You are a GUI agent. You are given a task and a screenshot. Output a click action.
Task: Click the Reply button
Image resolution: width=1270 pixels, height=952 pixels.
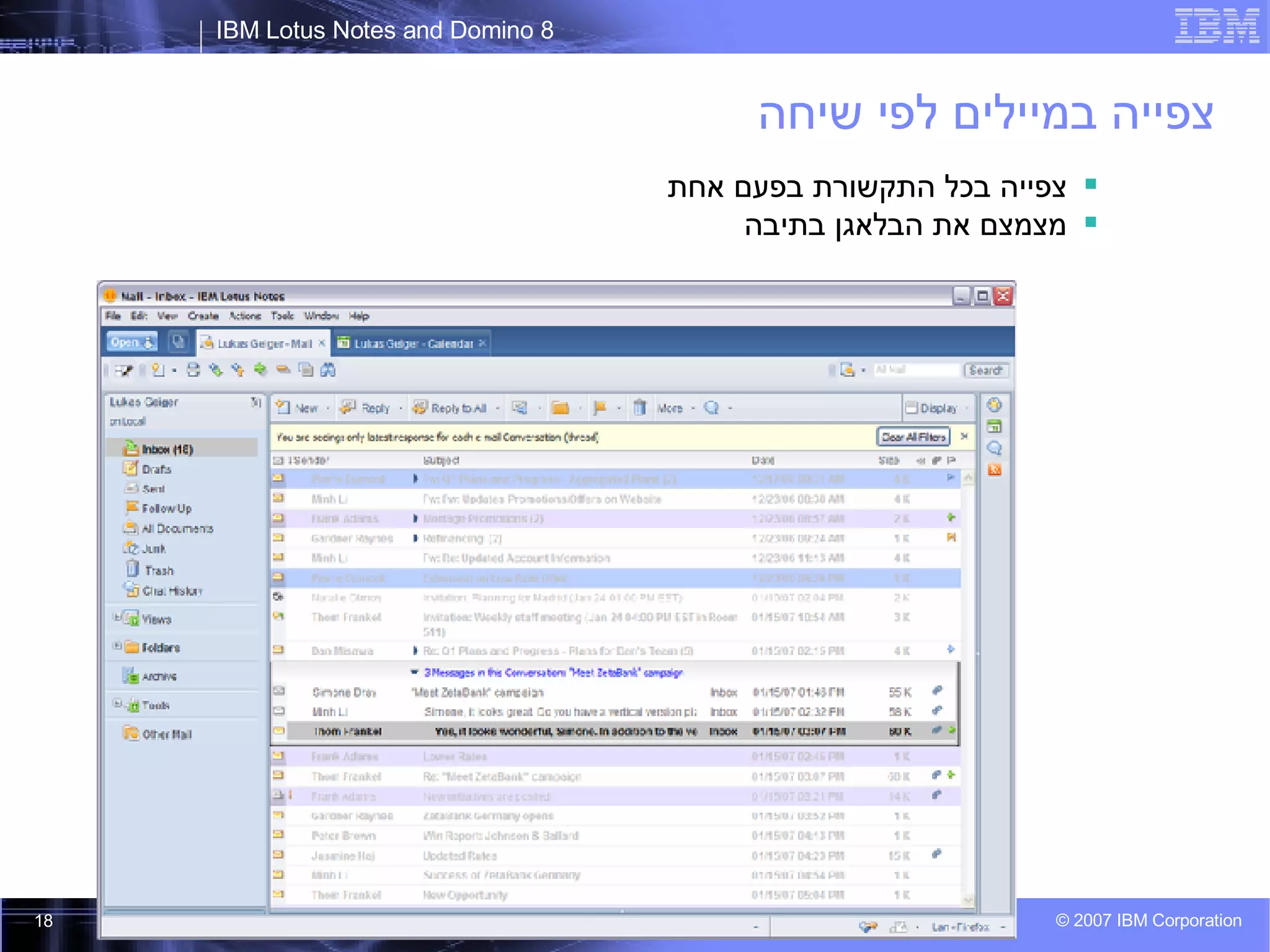366,408
